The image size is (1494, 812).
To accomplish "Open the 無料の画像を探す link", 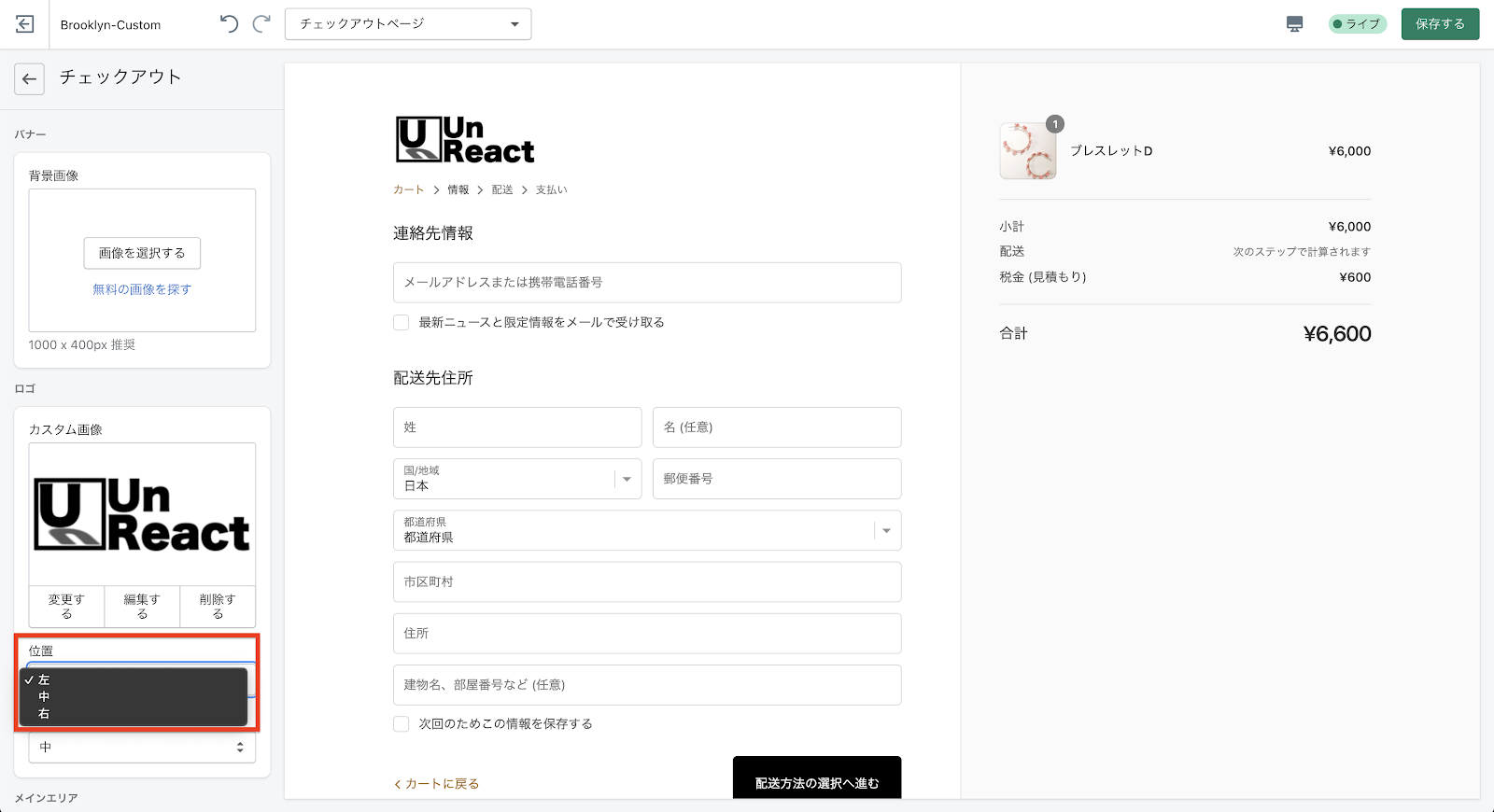I will (x=142, y=289).
